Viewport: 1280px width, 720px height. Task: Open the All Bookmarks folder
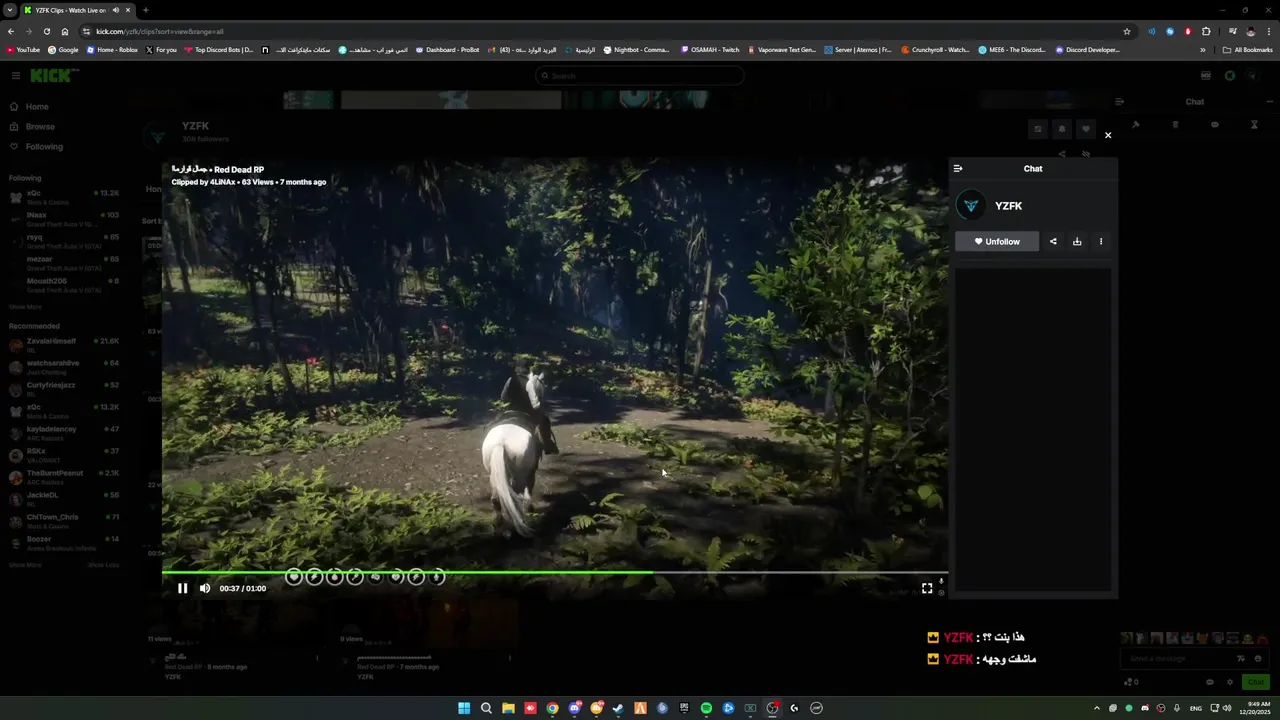coord(1247,50)
